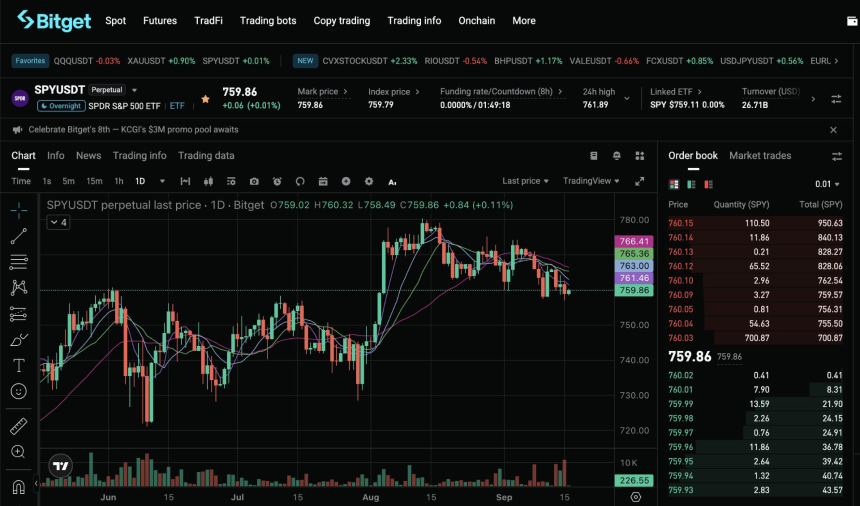Select the 5m time interval
Image resolution: width=860 pixels, height=506 pixels.
click(x=68, y=181)
